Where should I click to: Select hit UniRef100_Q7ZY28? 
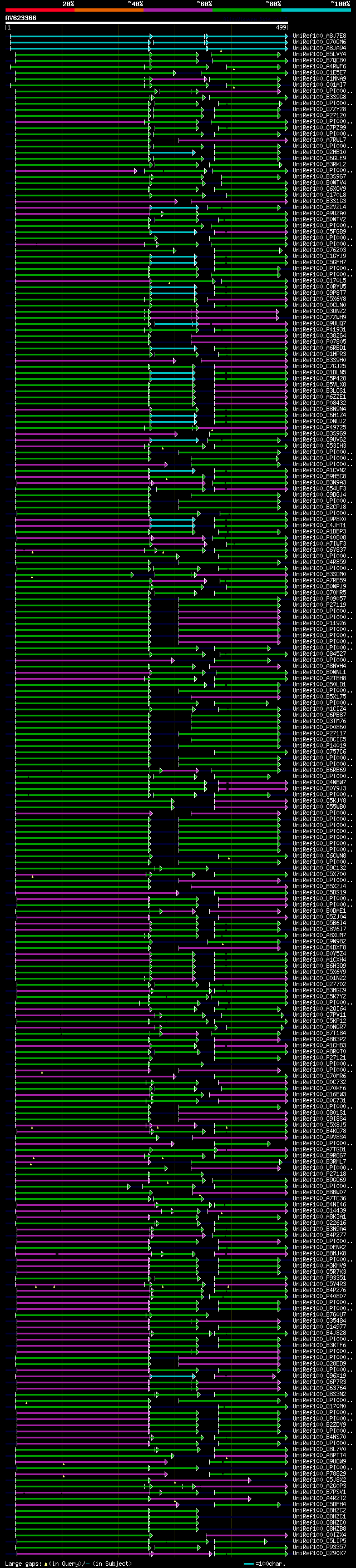[319, 109]
